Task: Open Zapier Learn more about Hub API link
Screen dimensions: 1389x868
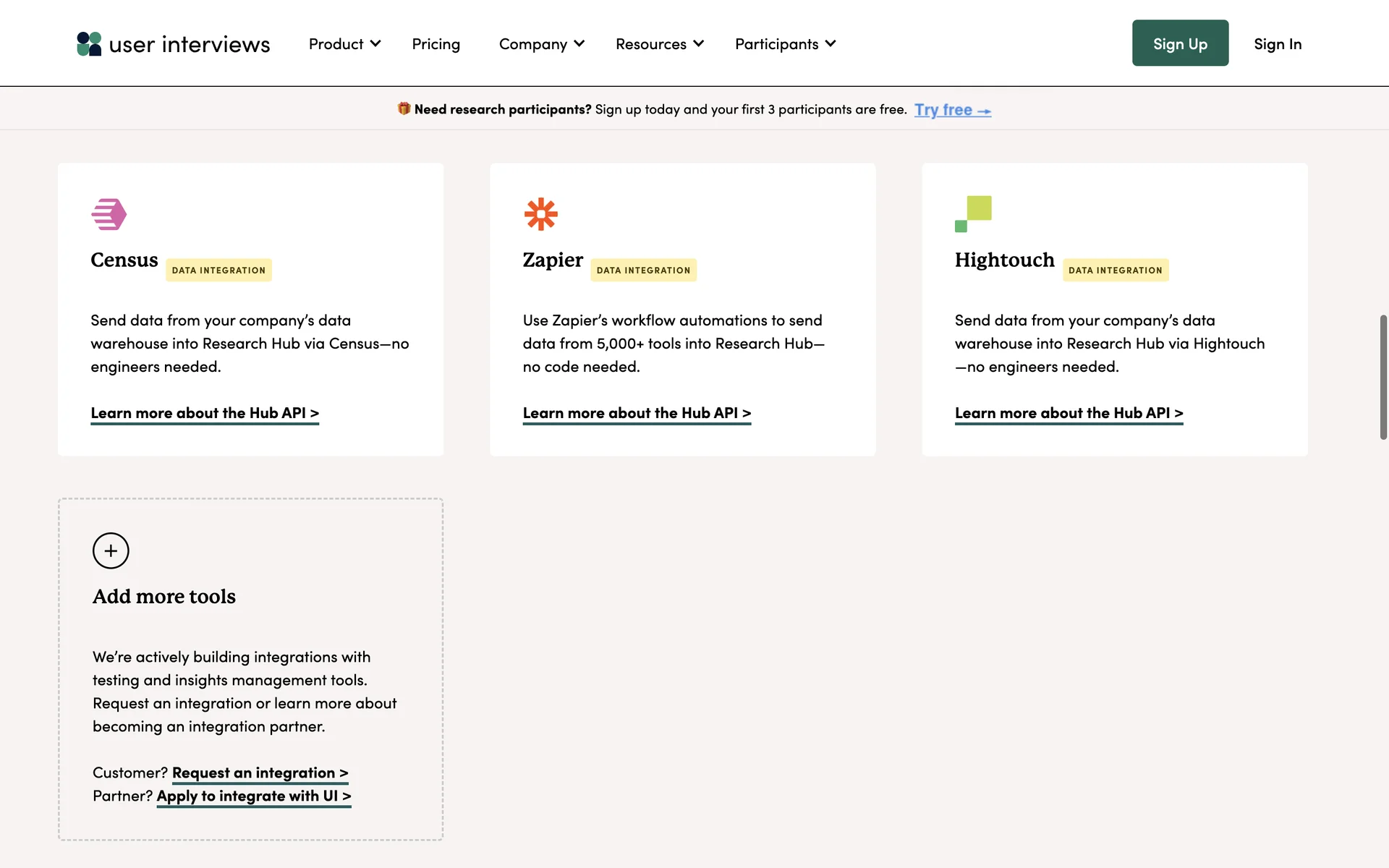Action: (637, 413)
